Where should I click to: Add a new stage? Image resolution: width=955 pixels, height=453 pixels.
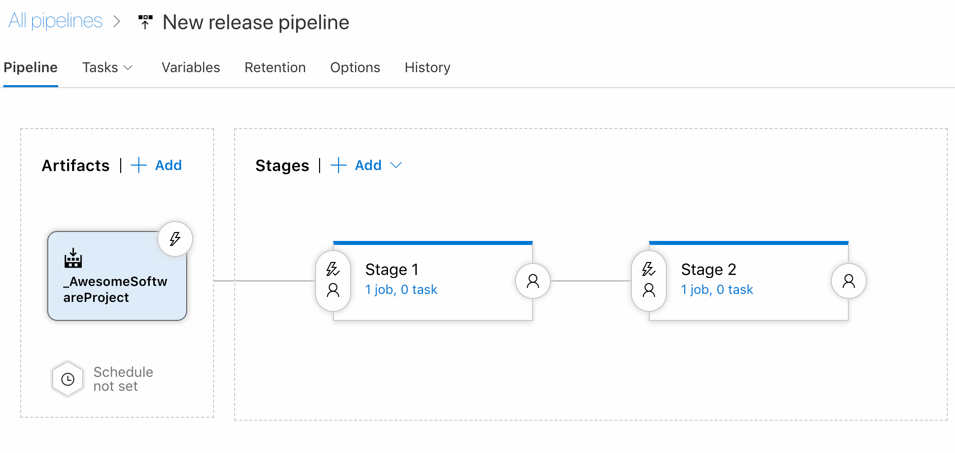(357, 165)
